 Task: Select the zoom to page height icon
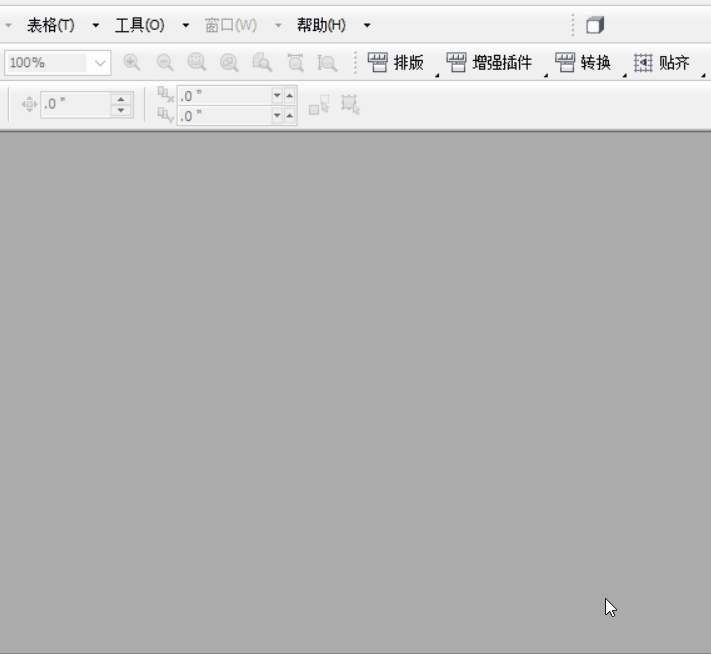pos(327,63)
